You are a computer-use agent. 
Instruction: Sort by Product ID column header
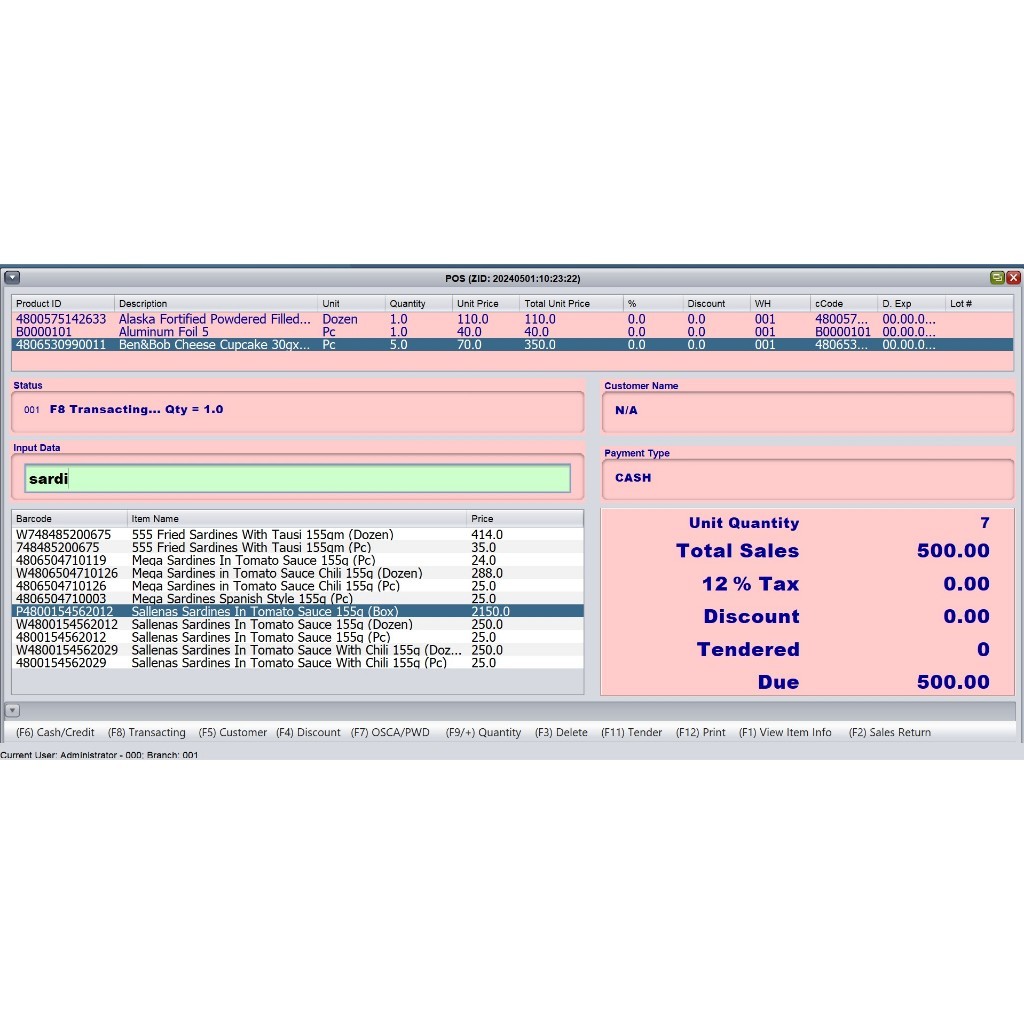63,304
